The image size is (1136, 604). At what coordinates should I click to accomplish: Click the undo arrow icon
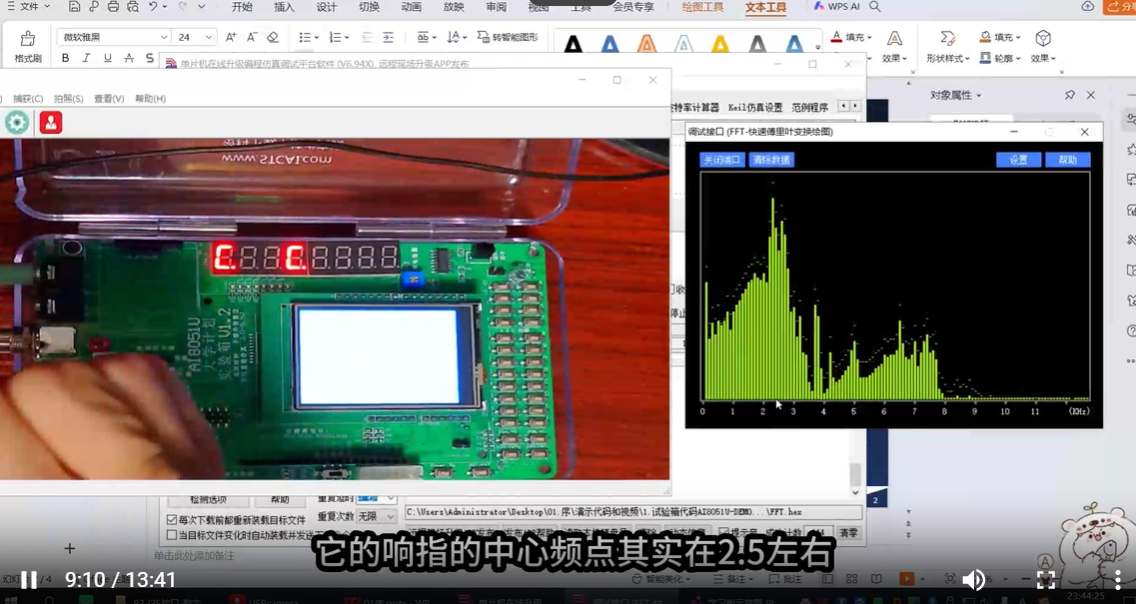click(153, 7)
